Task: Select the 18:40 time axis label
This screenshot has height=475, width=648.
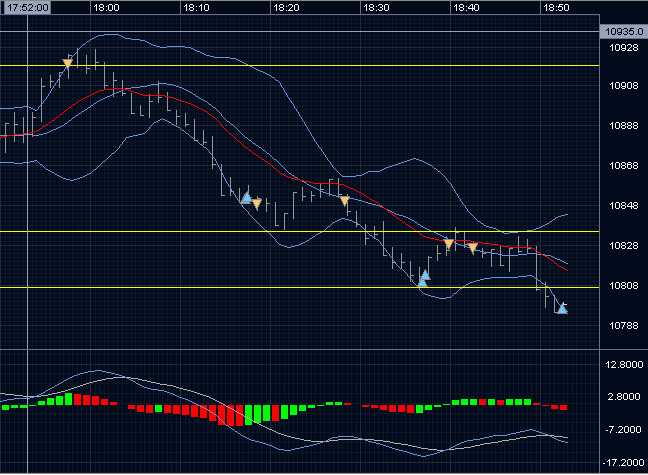Action: pos(466,7)
